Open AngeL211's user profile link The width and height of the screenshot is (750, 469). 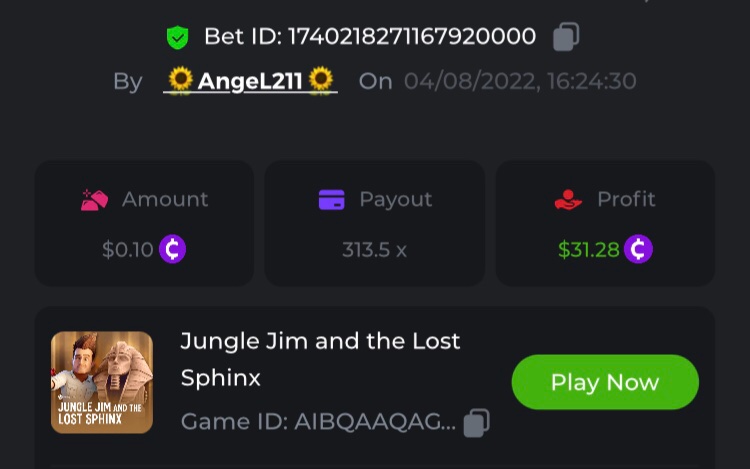click(x=250, y=81)
